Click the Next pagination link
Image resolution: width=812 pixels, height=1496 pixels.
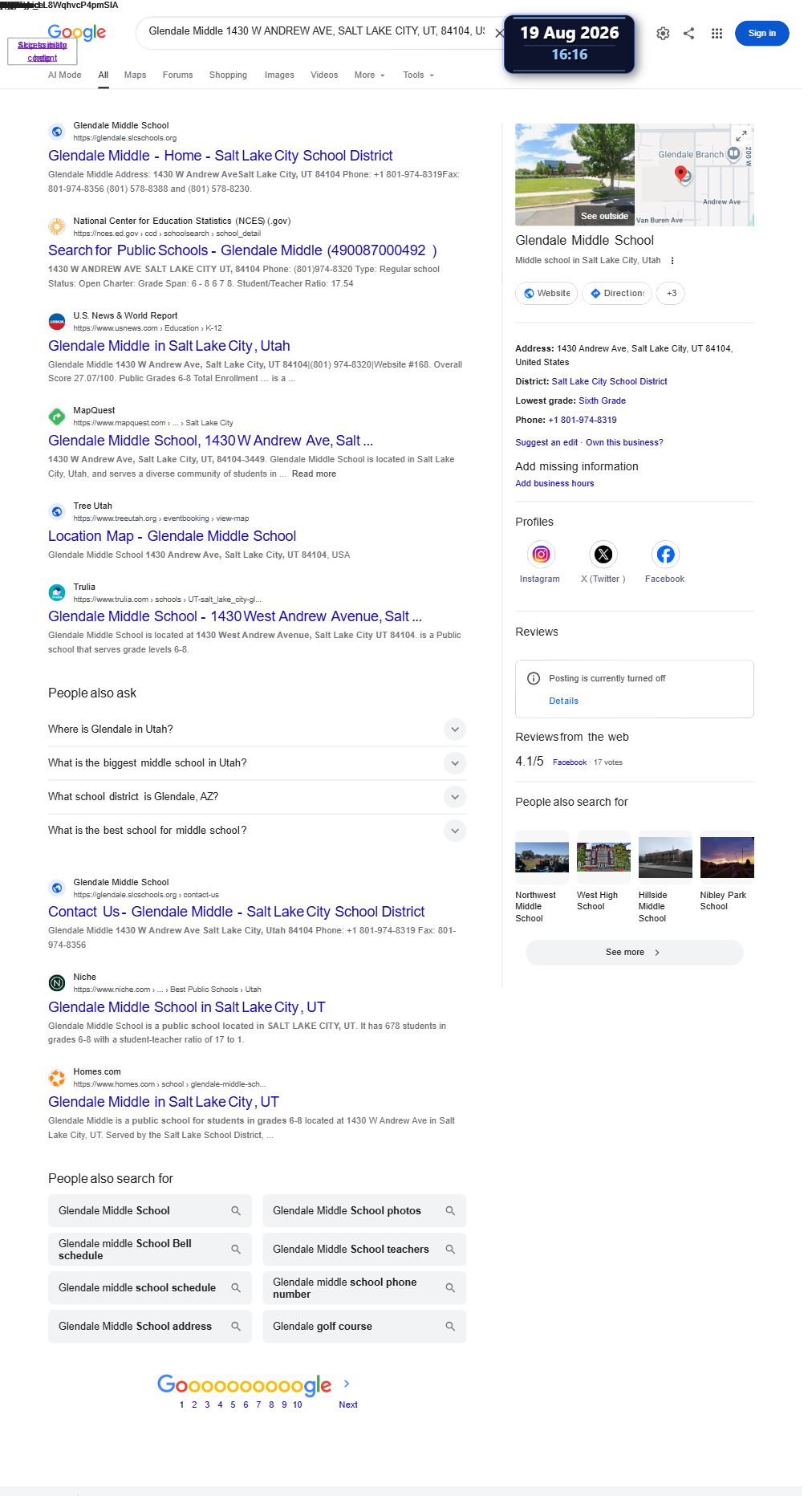[348, 1405]
